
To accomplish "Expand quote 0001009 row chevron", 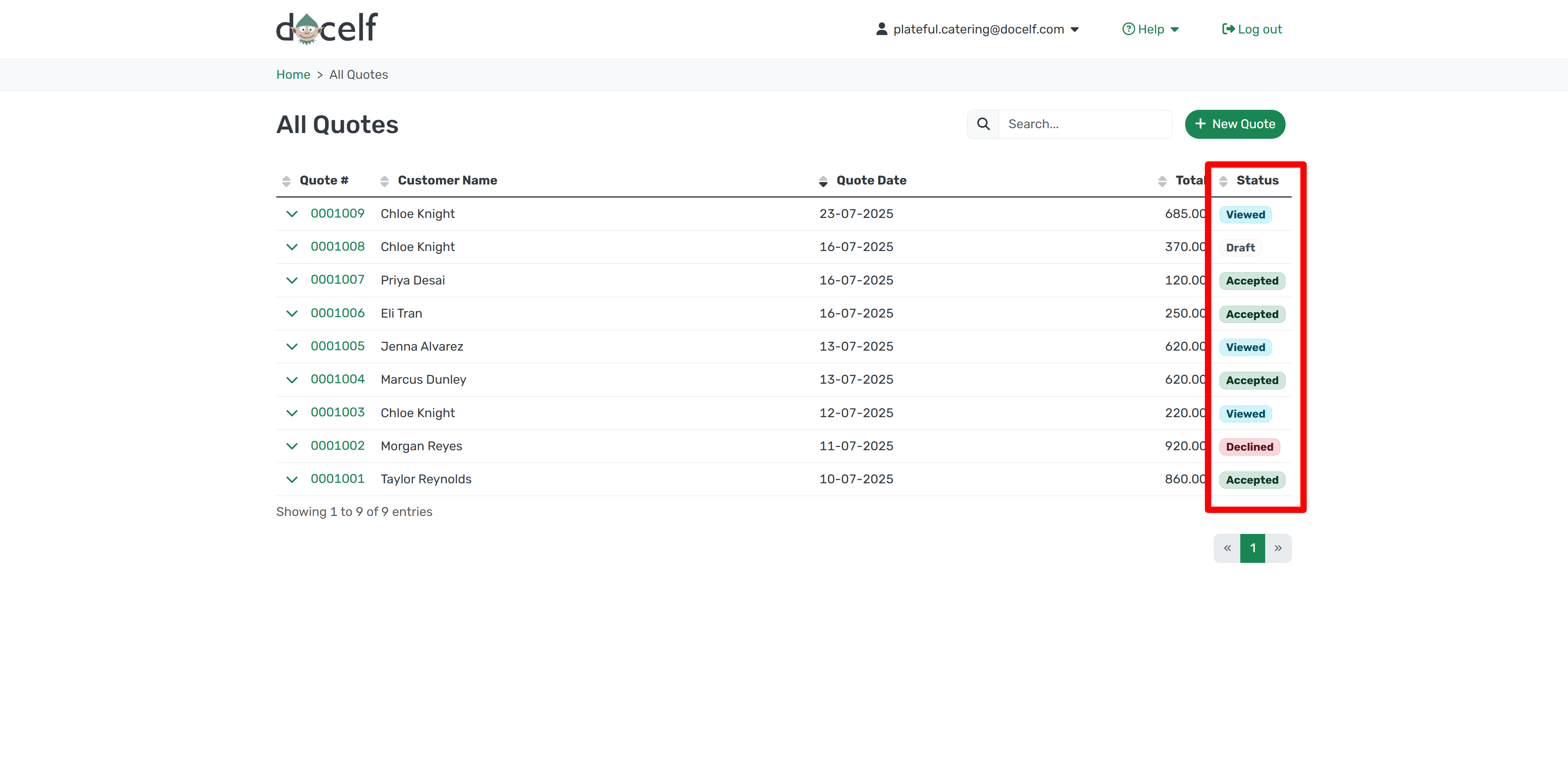I will 291,214.
